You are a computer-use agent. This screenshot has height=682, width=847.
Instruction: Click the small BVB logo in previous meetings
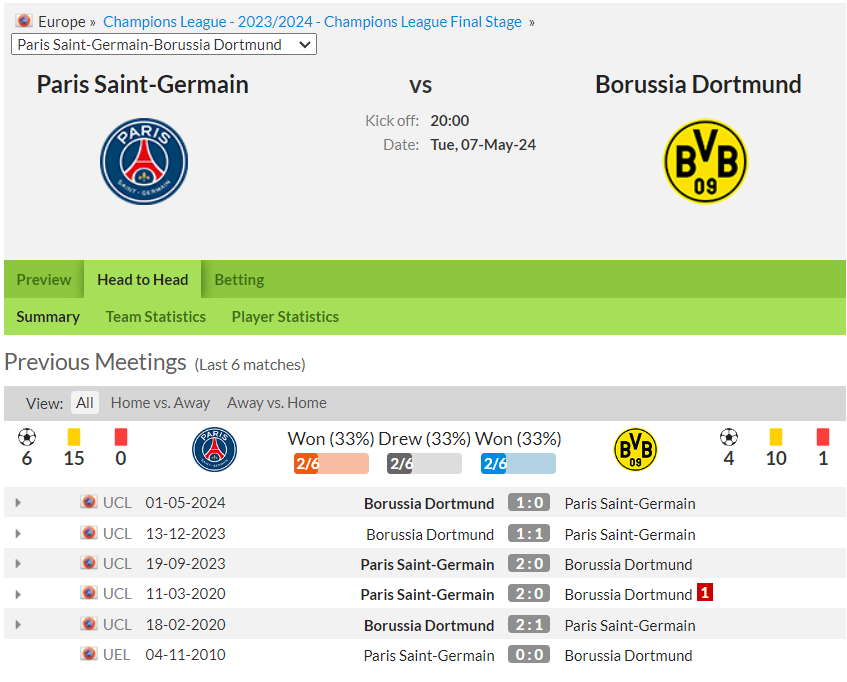pyautogui.click(x=635, y=449)
